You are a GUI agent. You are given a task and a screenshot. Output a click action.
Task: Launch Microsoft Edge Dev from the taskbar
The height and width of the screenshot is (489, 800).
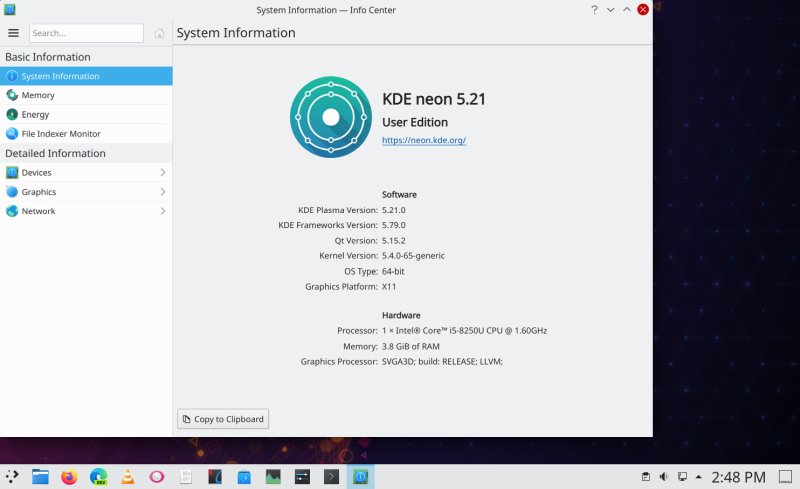(x=98, y=477)
